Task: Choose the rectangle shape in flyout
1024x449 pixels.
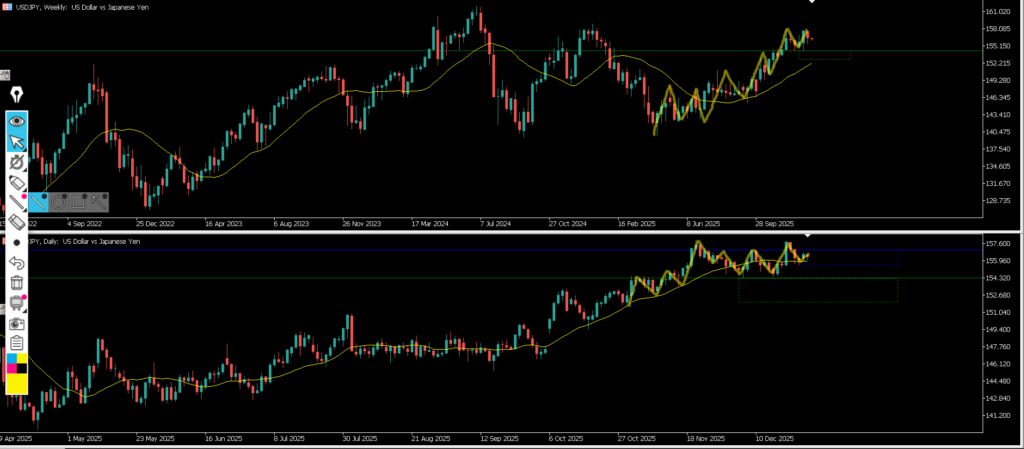Action: click(x=78, y=201)
